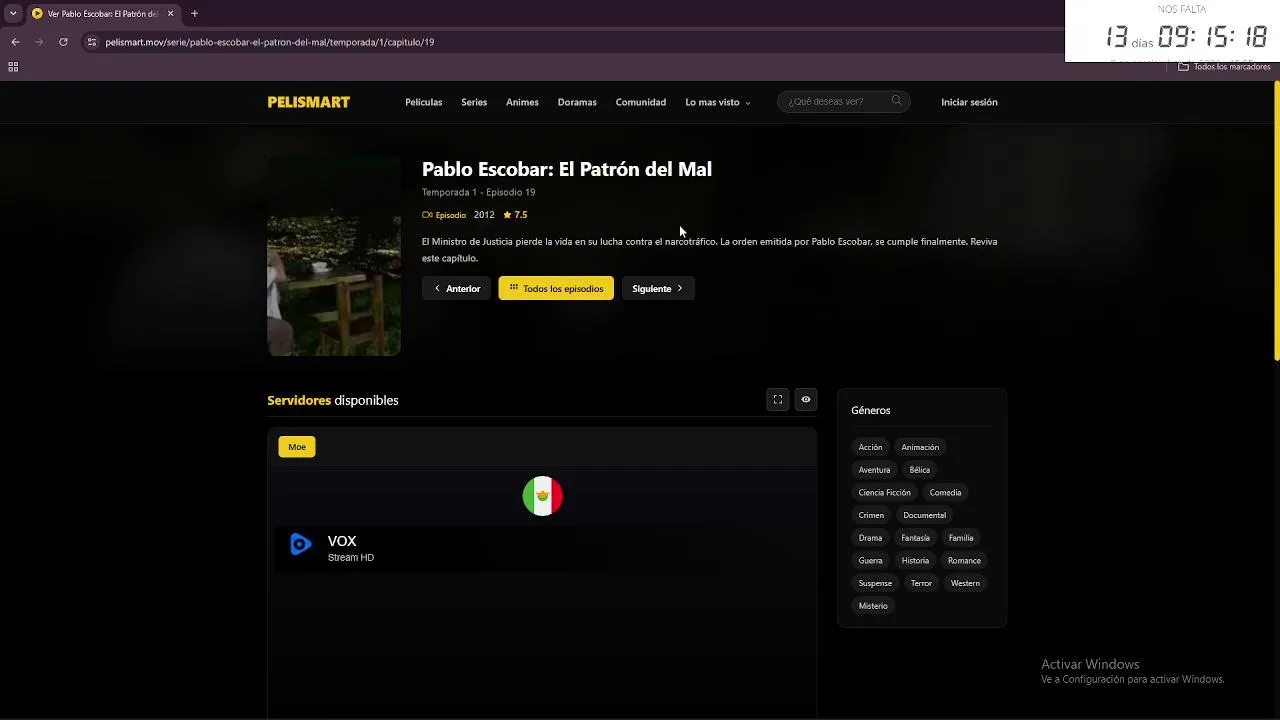Go to the Anterior episode
Viewport: 1280px width, 720px height.
[457, 288]
